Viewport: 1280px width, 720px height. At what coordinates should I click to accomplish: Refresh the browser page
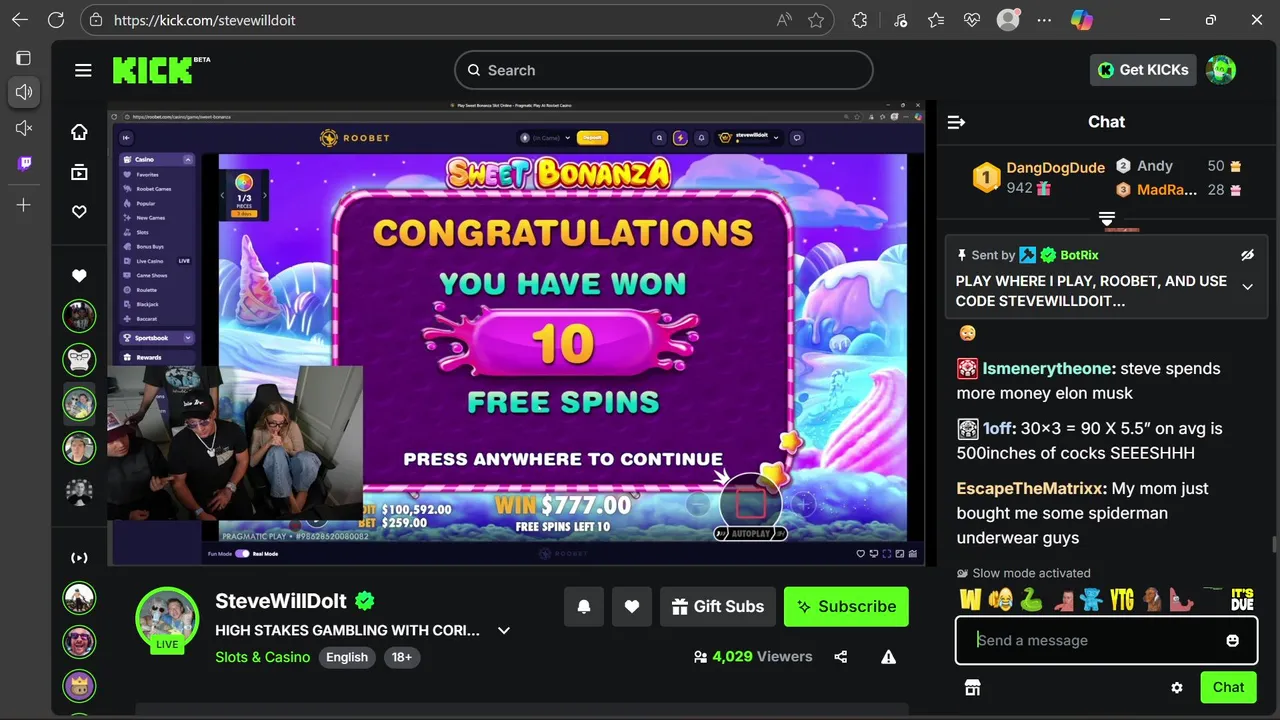tap(56, 20)
